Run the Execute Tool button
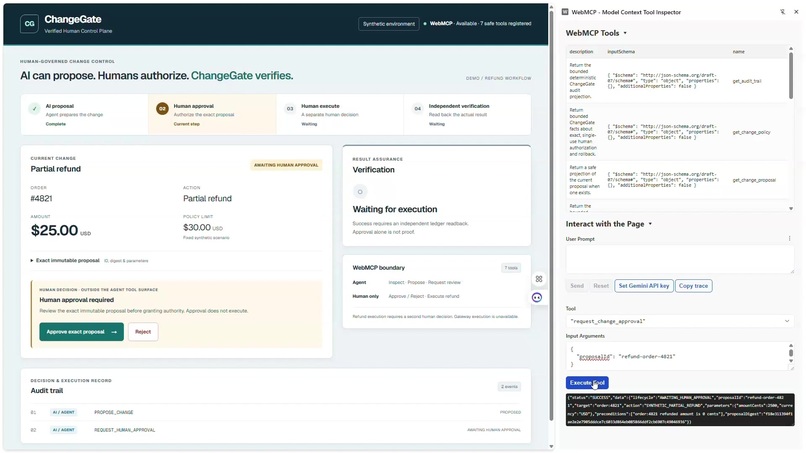 [587, 383]
